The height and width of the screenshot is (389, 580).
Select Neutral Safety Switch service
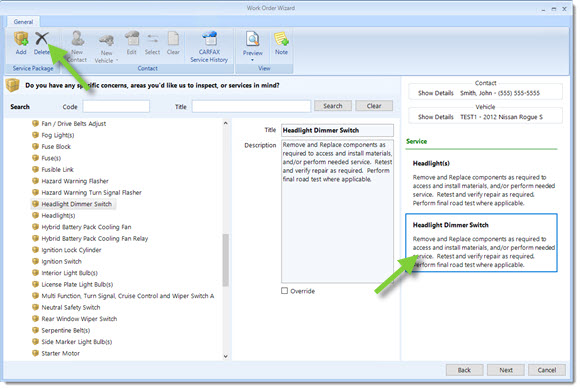coord(66,307)
